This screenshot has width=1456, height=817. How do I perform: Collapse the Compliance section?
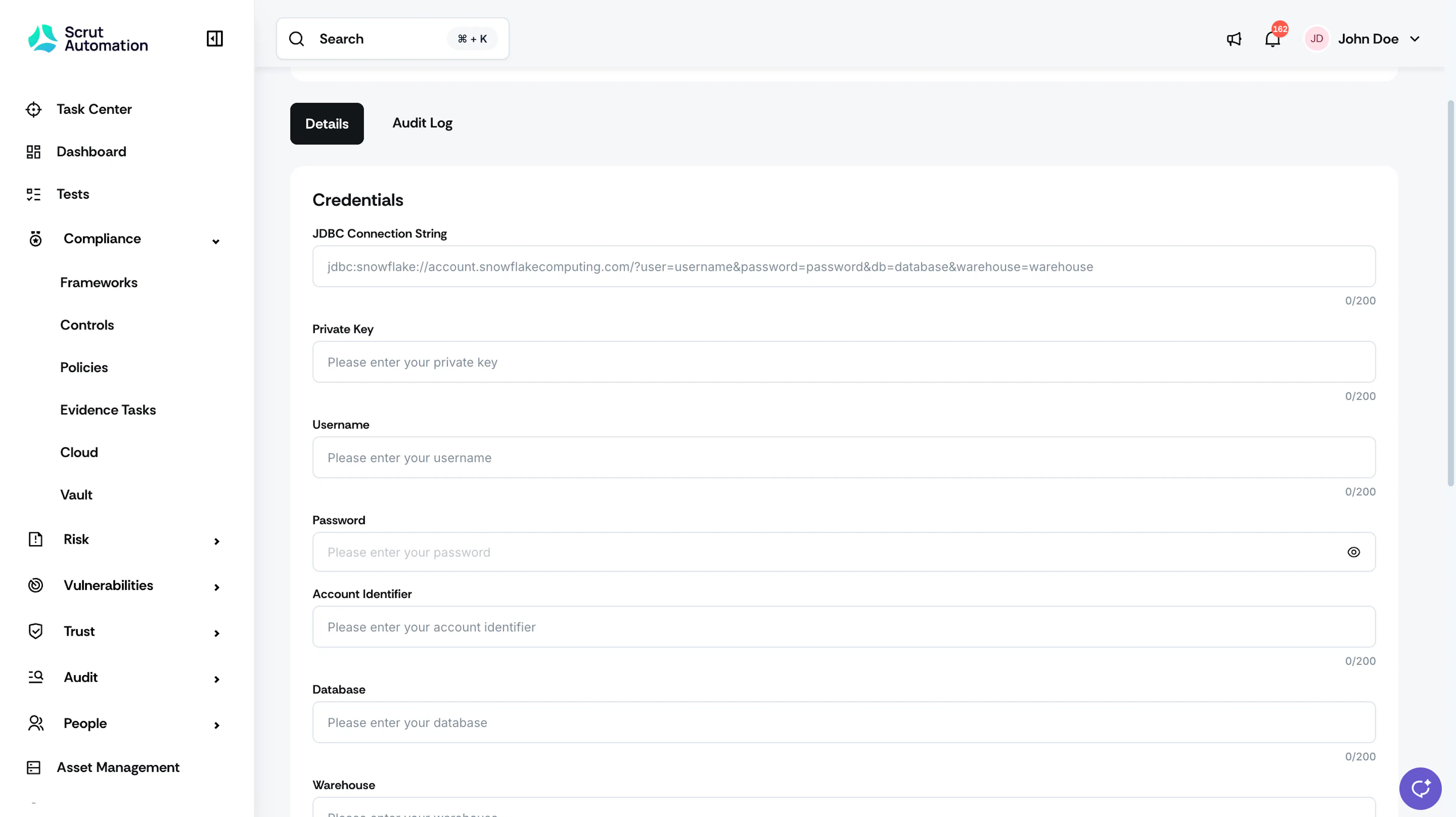point(216,241)
